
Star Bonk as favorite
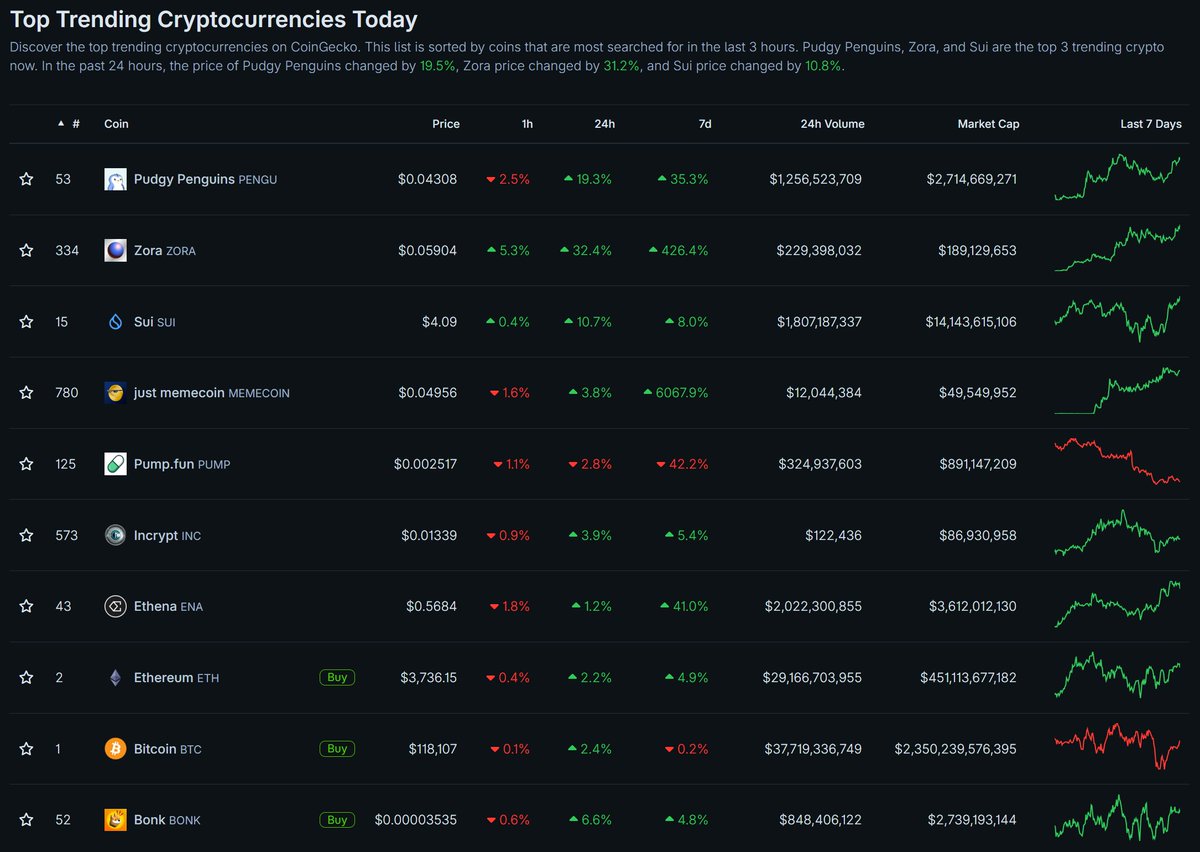coord(26,820)
